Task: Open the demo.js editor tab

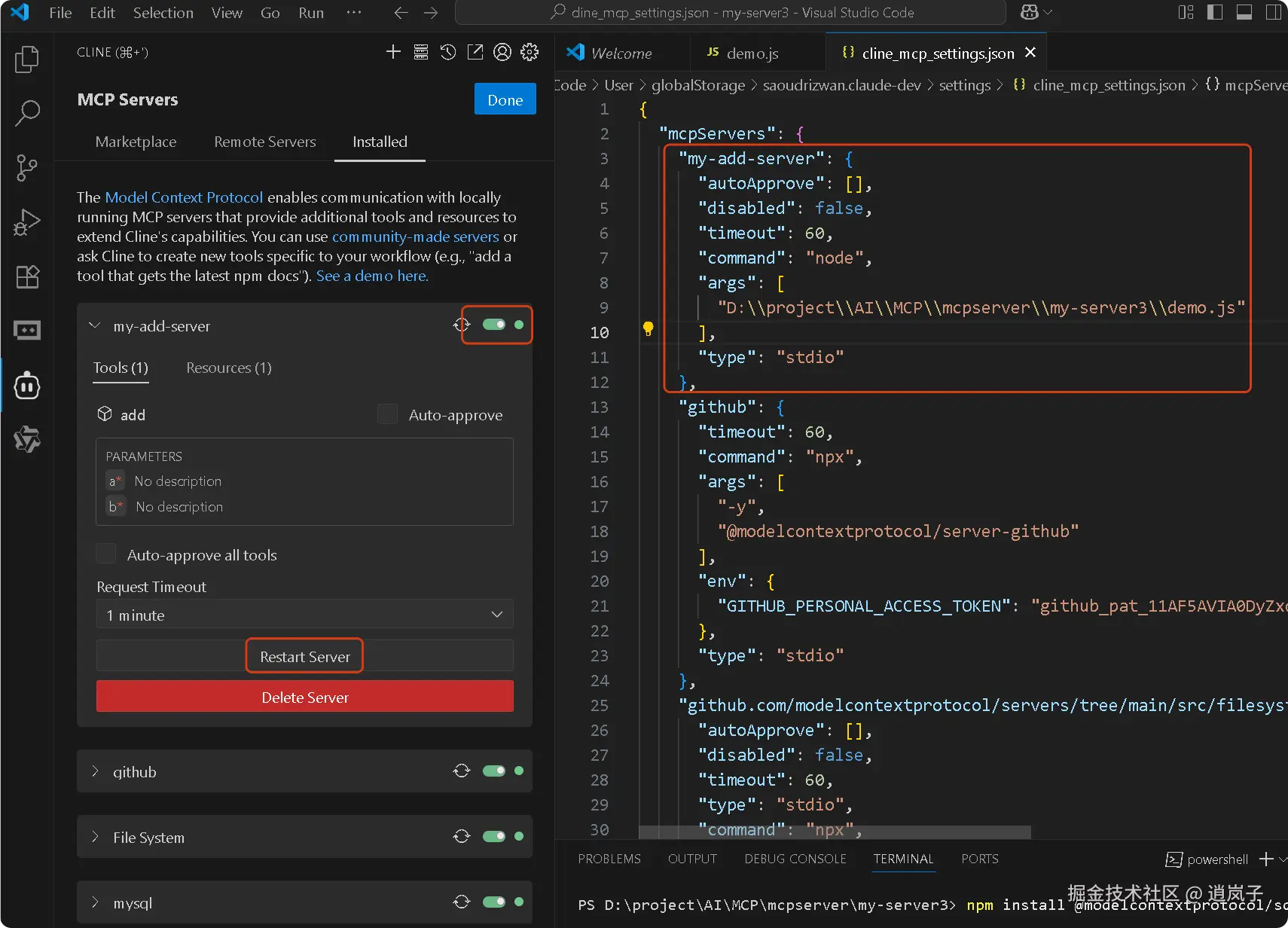Action: click(x=752, y=53)
